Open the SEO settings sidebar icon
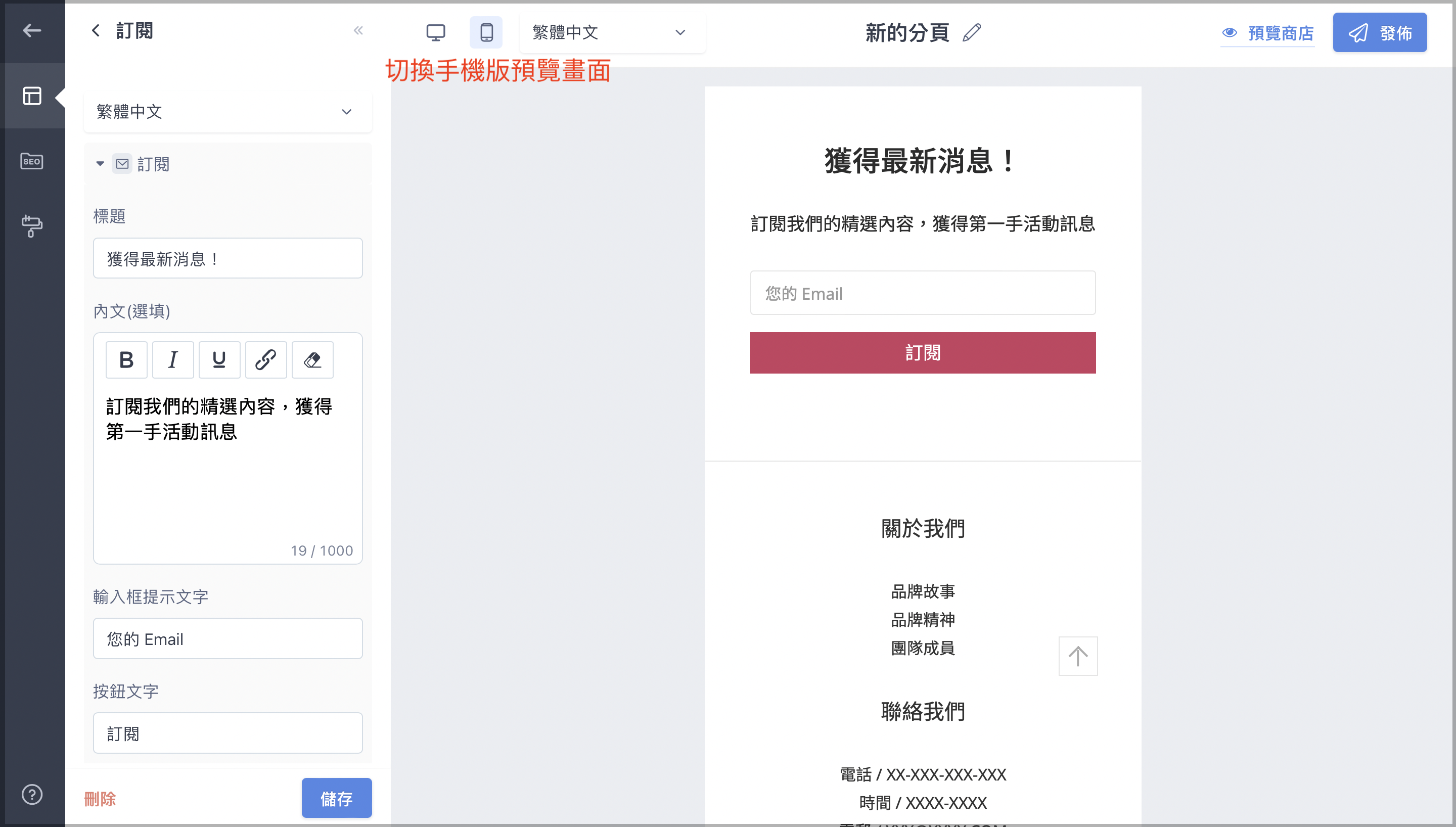1456x827 pixels. [32, 161]
